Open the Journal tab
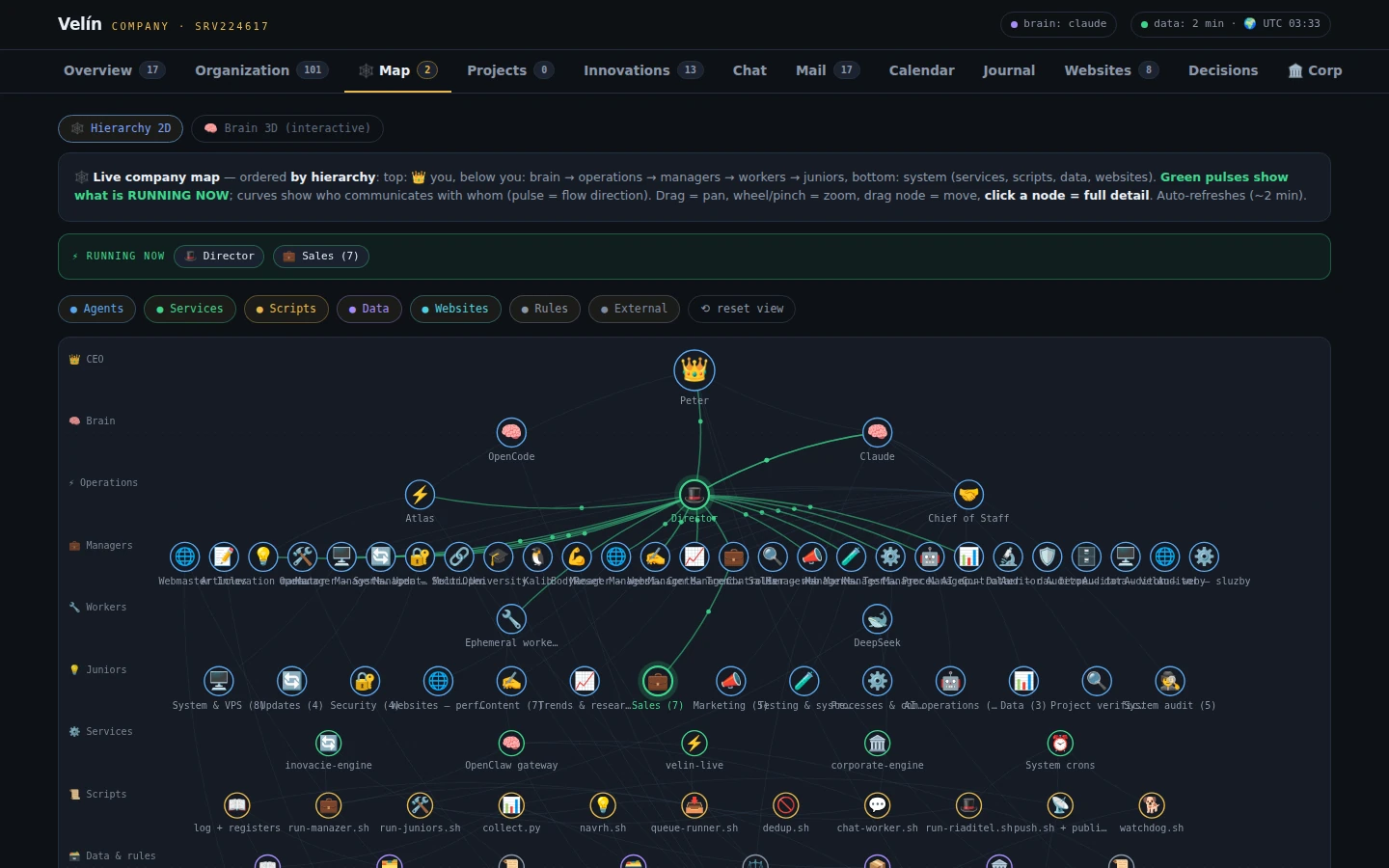 click(1009, 70)
